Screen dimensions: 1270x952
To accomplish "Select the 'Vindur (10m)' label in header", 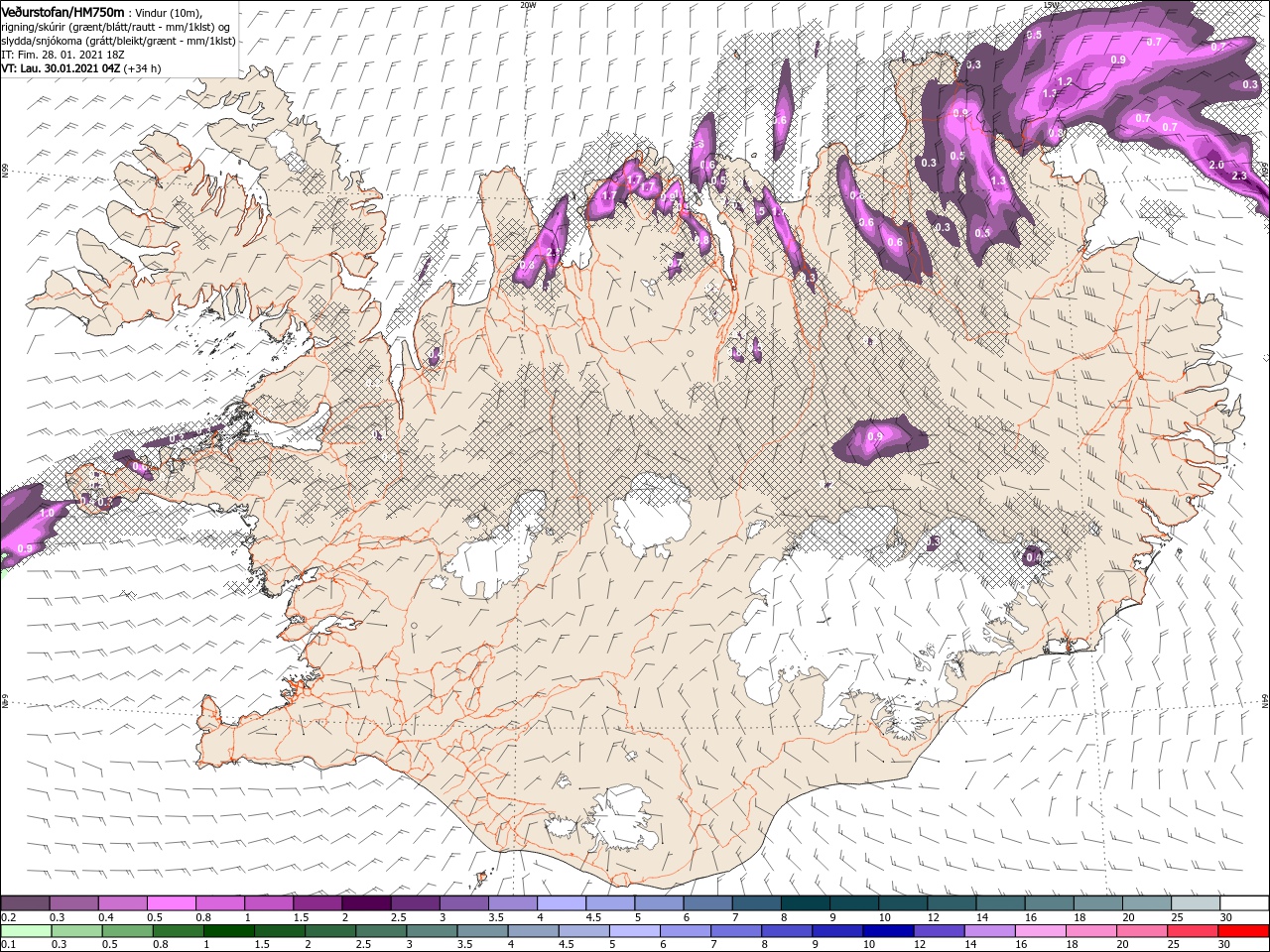I will (x=169, y=12).
